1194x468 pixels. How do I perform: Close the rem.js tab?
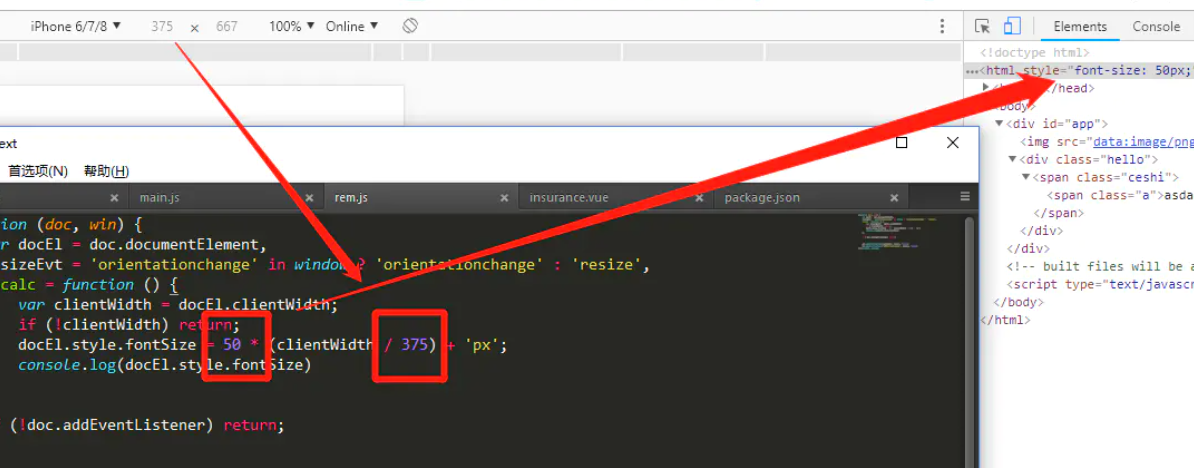tap(504, 198)
